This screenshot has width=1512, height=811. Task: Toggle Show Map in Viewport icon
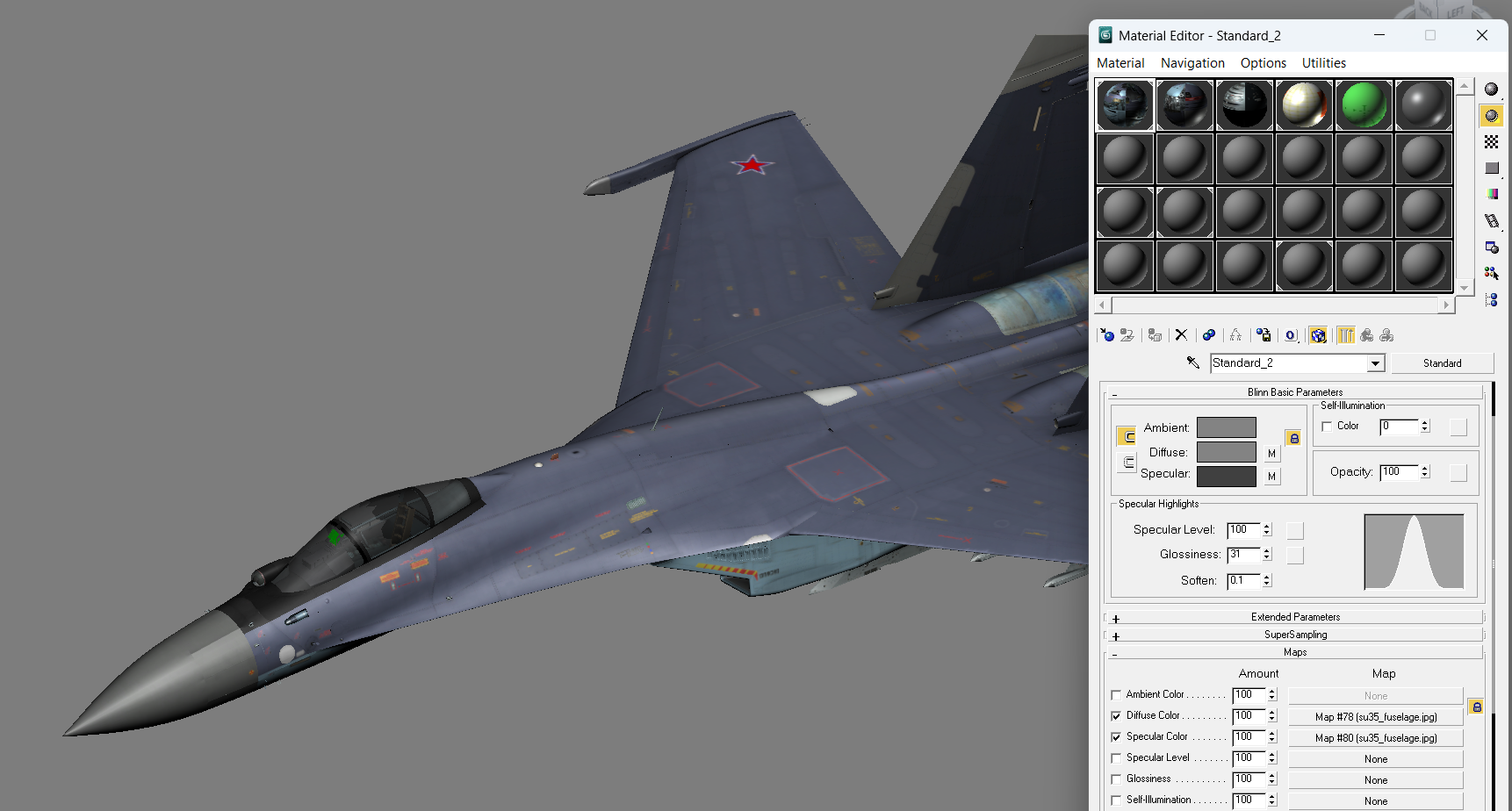point(1318,335)
